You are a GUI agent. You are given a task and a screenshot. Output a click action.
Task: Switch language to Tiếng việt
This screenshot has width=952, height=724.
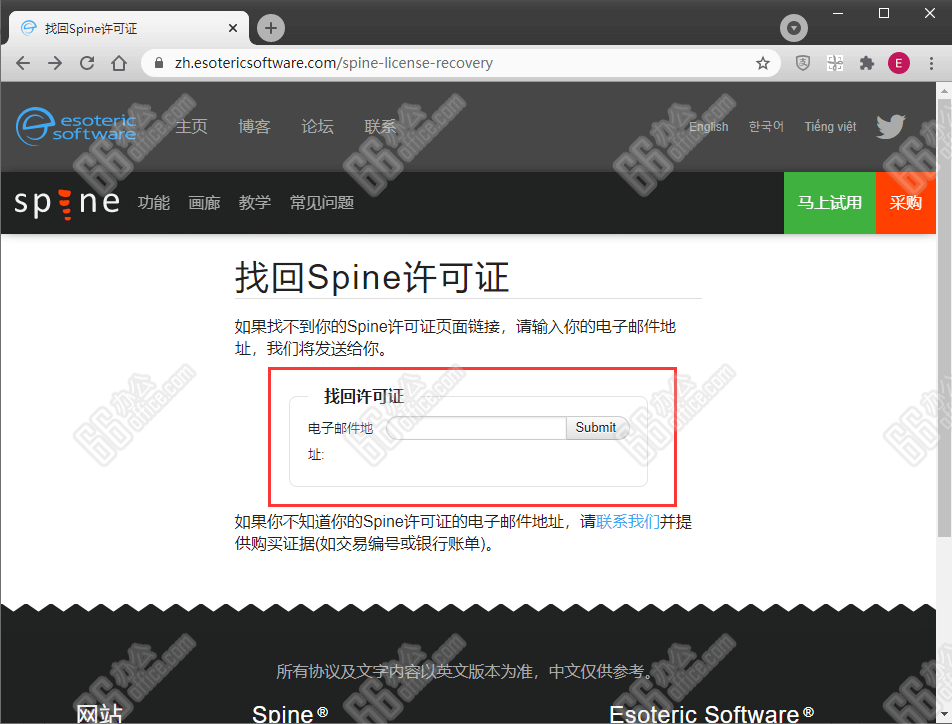[x=830, y=126]
